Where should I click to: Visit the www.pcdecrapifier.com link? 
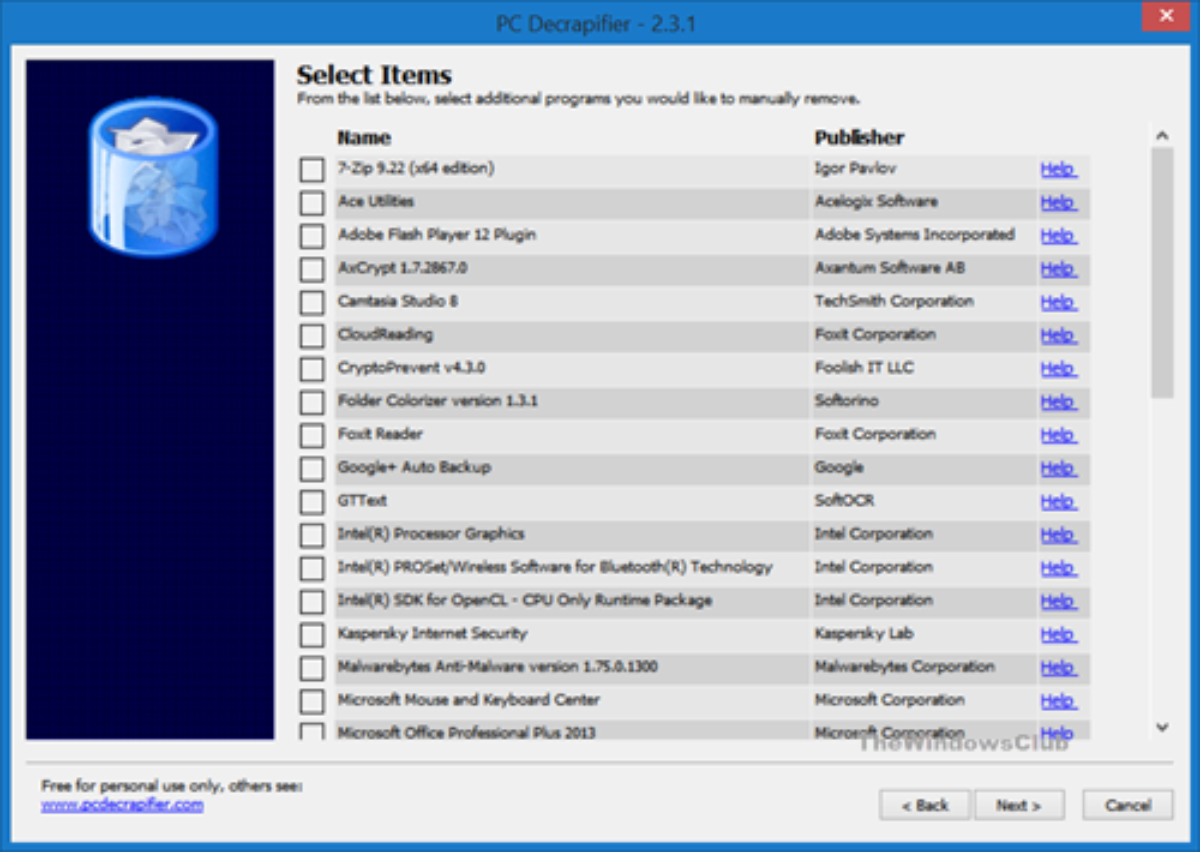coord(122,804)
